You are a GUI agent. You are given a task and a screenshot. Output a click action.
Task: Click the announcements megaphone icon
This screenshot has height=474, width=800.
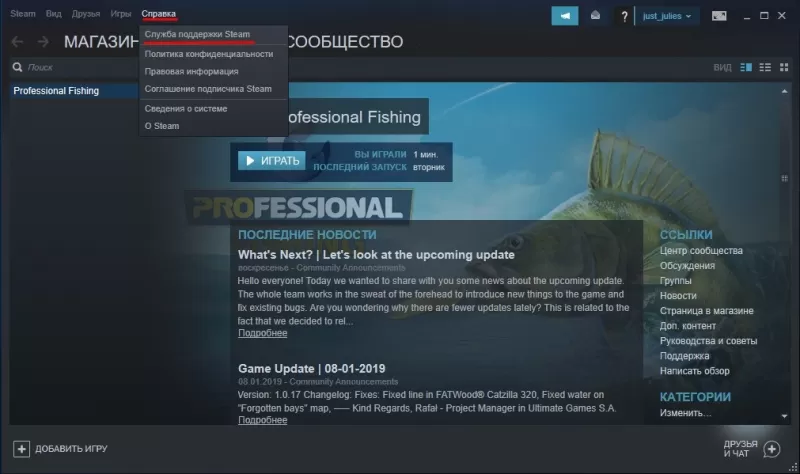point(565,16)
